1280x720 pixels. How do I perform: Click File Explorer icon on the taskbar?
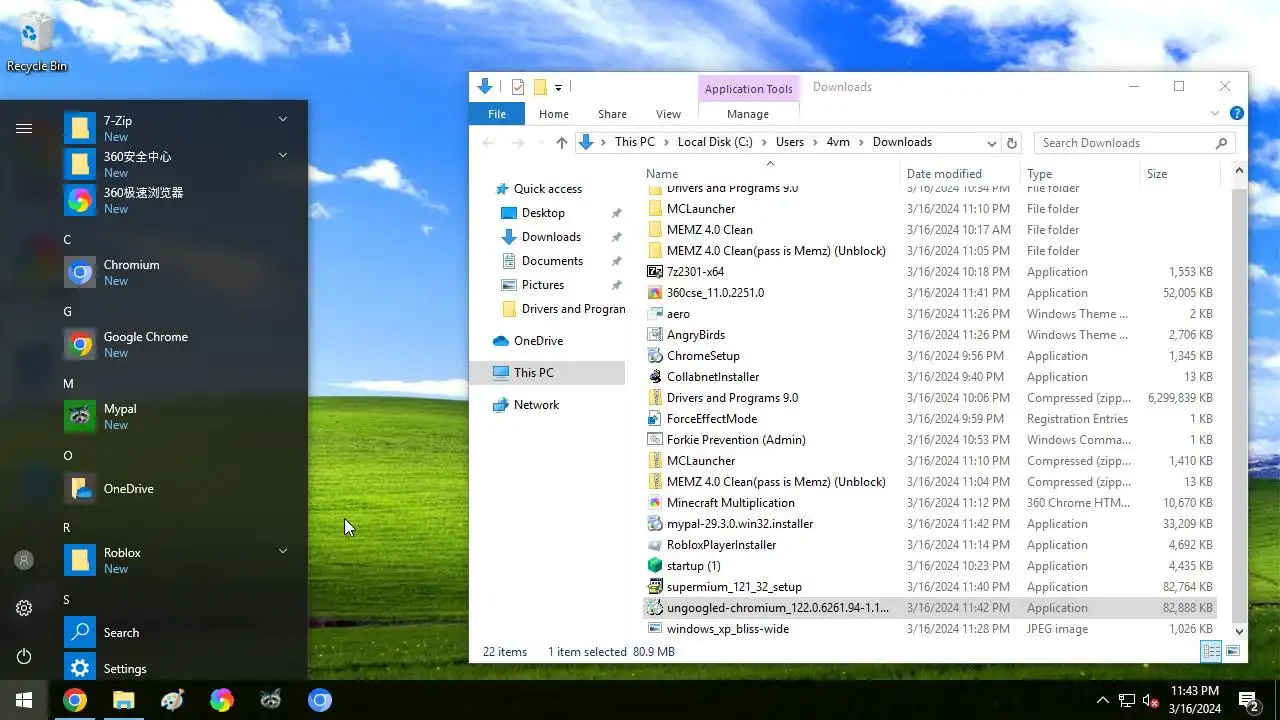click(x=124, y=700)
